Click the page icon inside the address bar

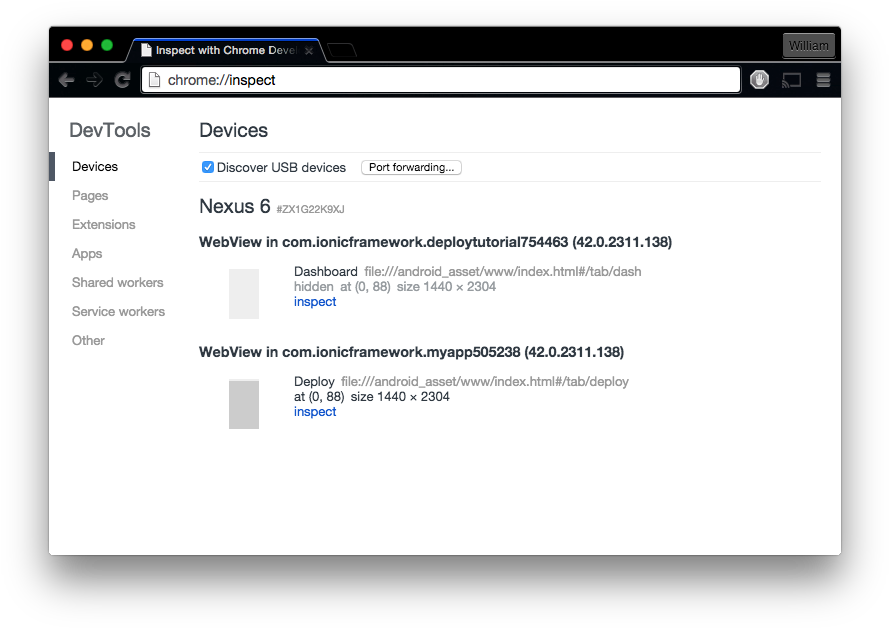click(x=155, y=79)
